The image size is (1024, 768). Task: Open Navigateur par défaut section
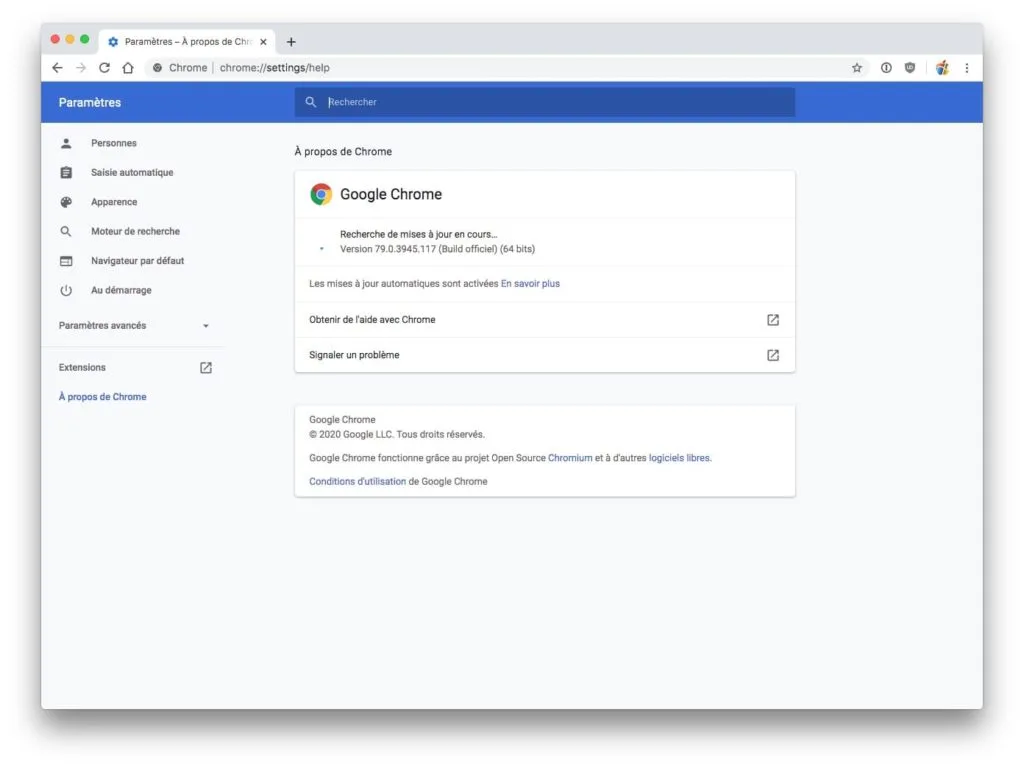(137, 261)
